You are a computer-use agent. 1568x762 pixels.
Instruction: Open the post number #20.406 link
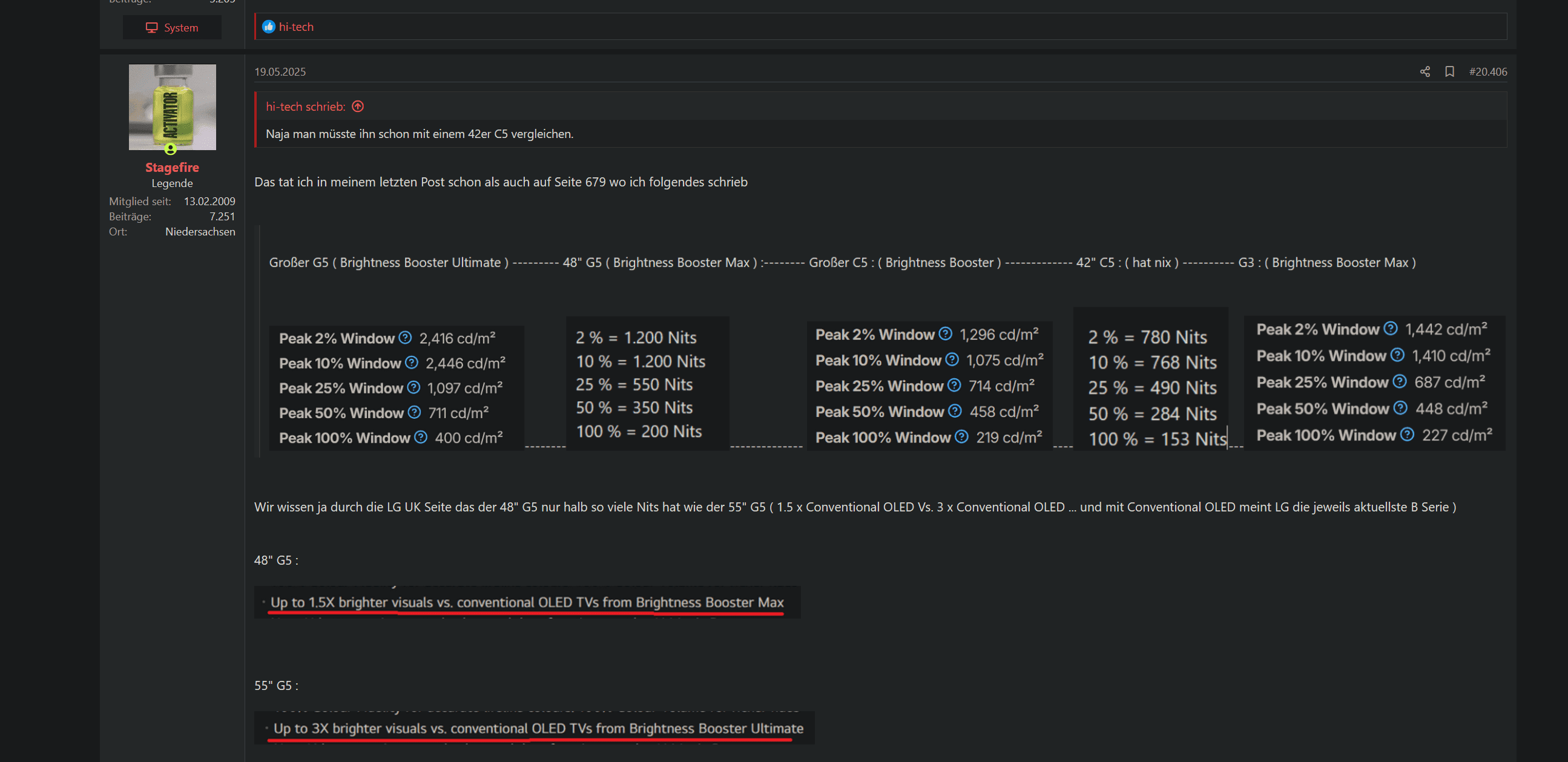[1487, 72]
